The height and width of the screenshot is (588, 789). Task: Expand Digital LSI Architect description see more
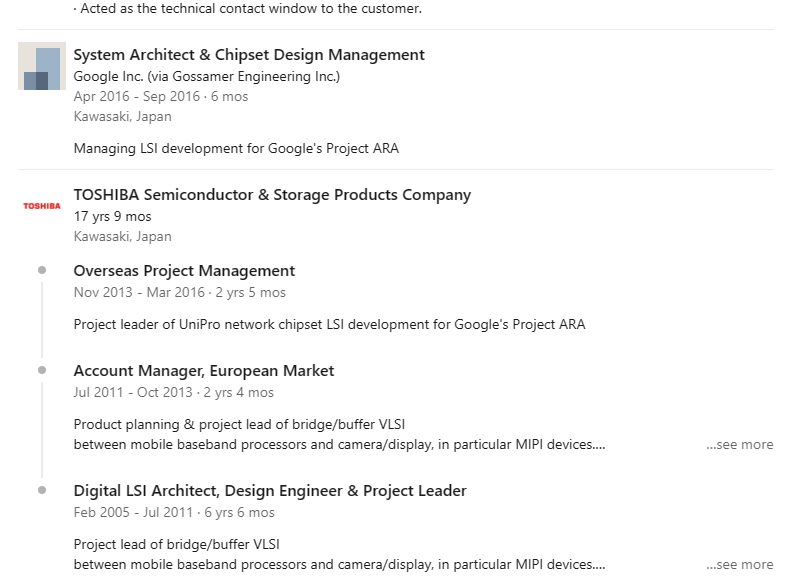(739, 565)
